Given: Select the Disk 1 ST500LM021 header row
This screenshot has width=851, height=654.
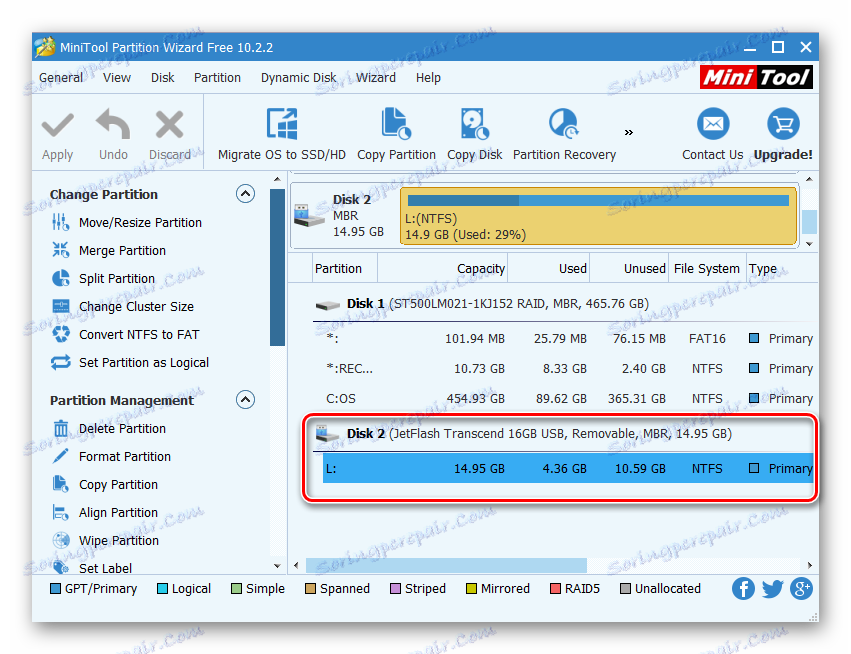Looking at the screenshot, I should [x=564, y=304].
